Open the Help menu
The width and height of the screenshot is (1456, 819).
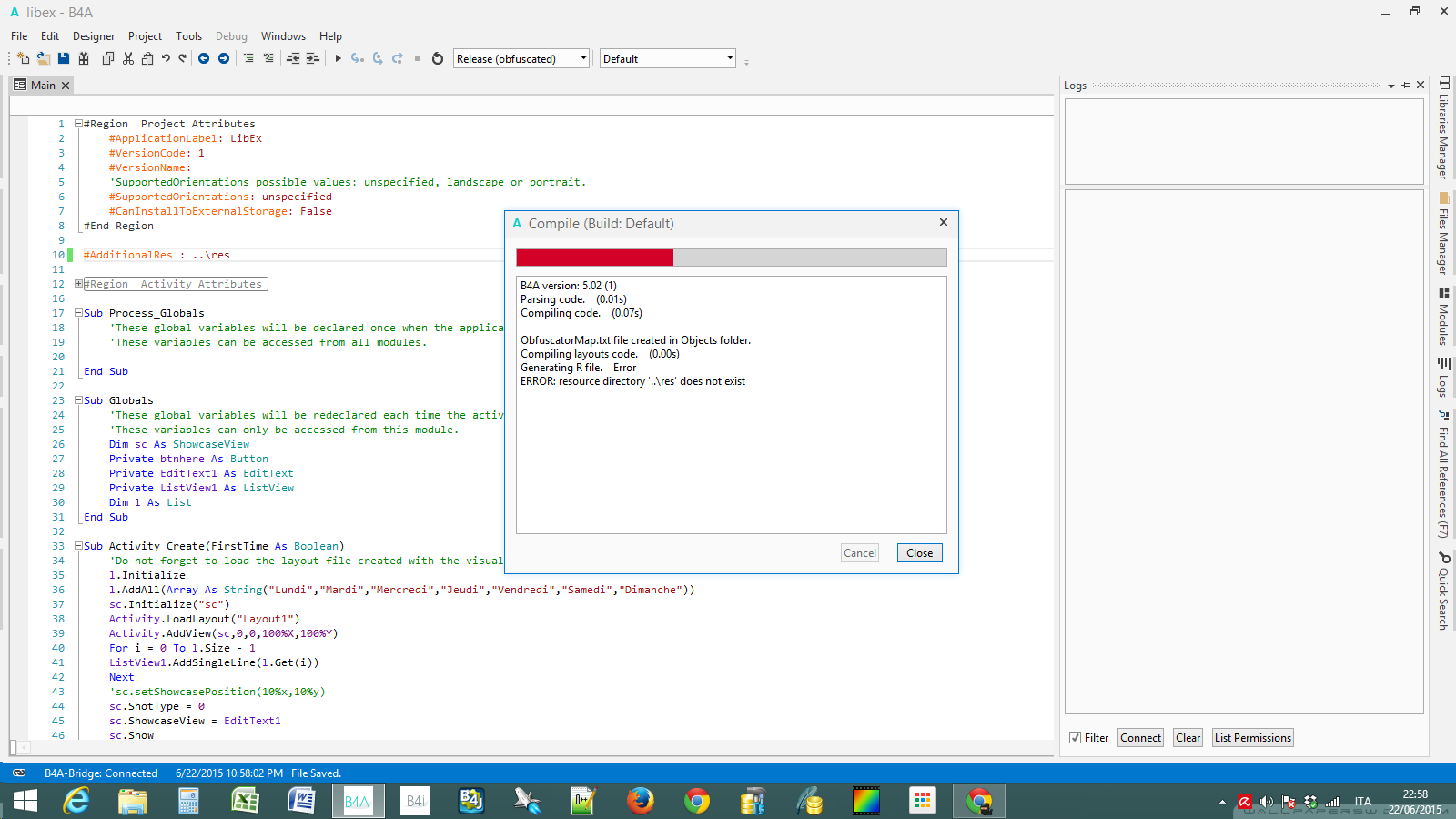coord(330,36)
